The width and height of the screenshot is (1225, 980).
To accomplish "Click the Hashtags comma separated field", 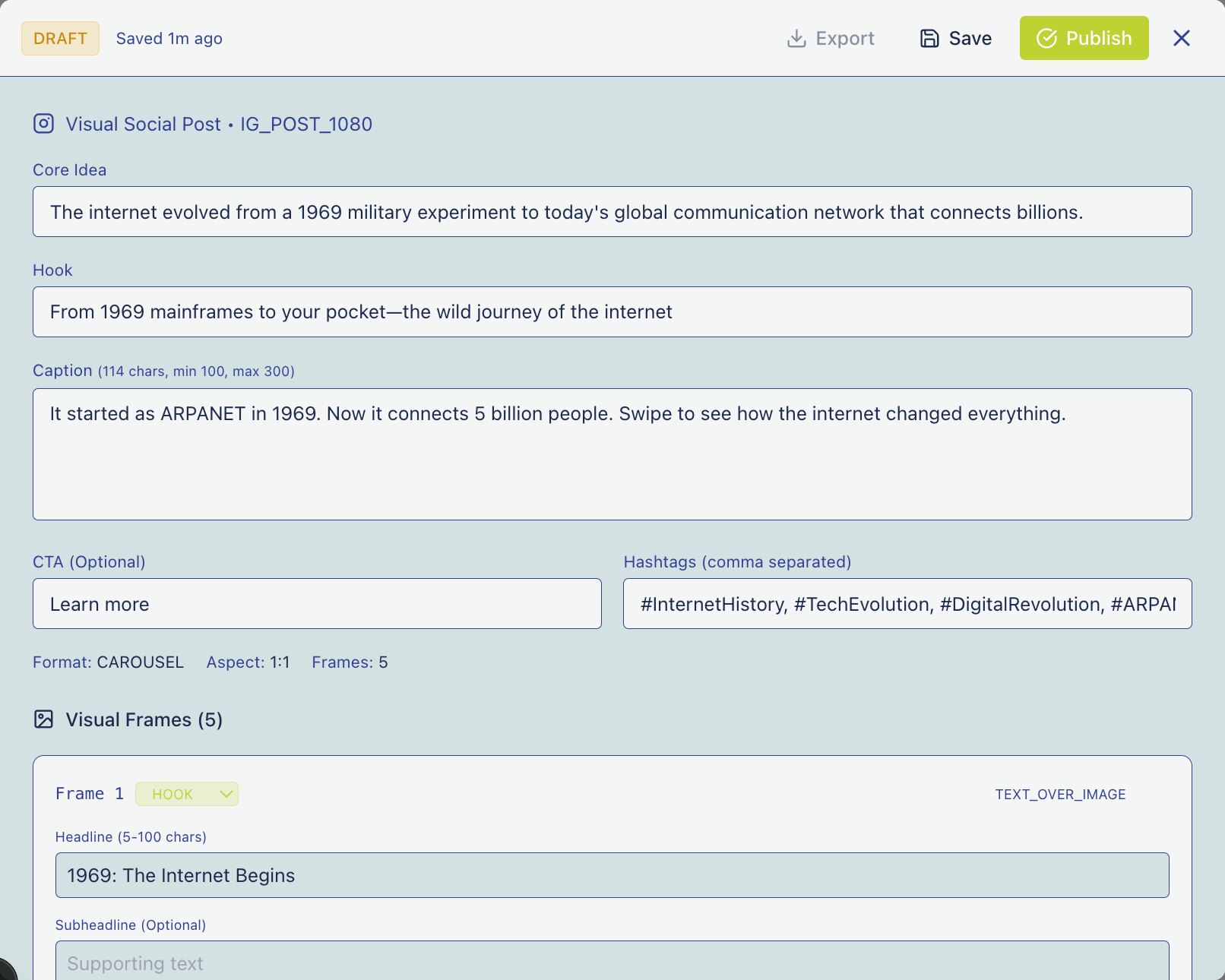I will click(x=907, y=604).
